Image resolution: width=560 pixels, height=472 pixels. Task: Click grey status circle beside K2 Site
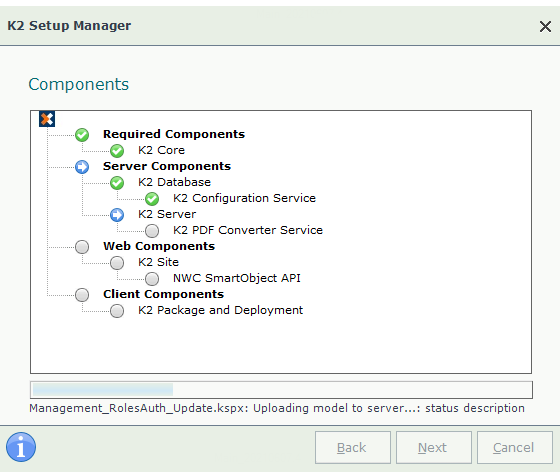(x=117, y=263)
